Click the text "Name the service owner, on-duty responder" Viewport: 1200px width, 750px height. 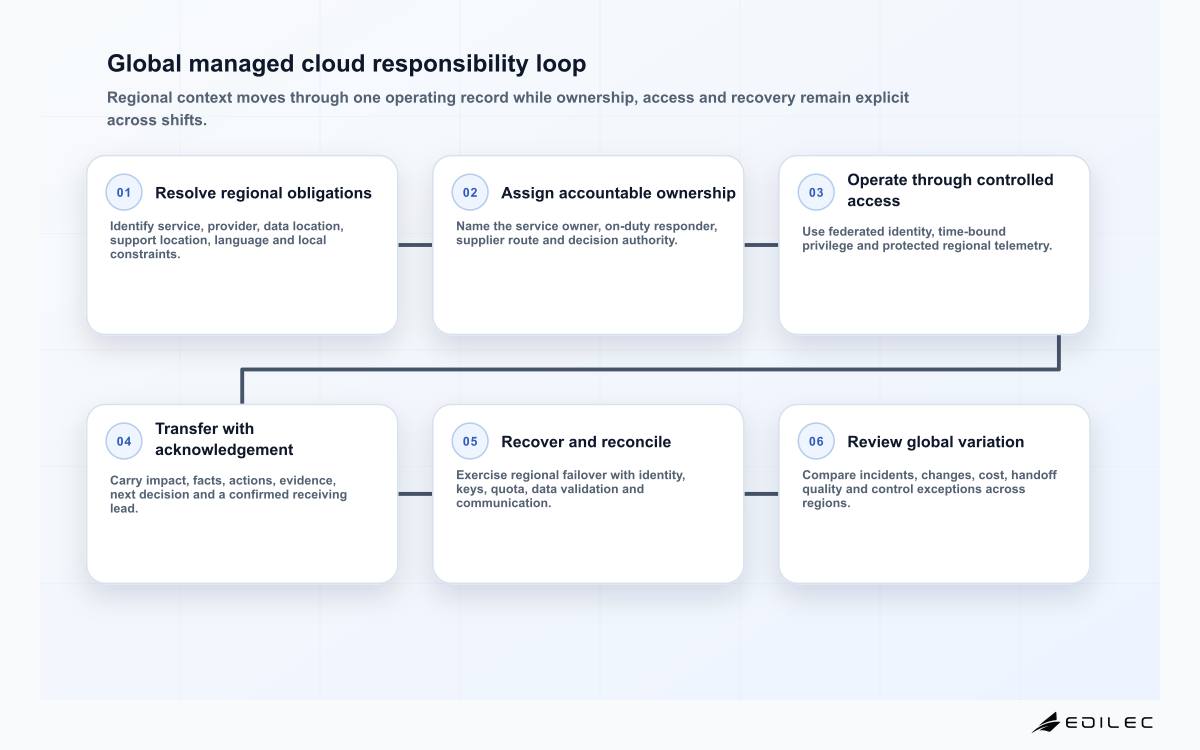point(586,233)
